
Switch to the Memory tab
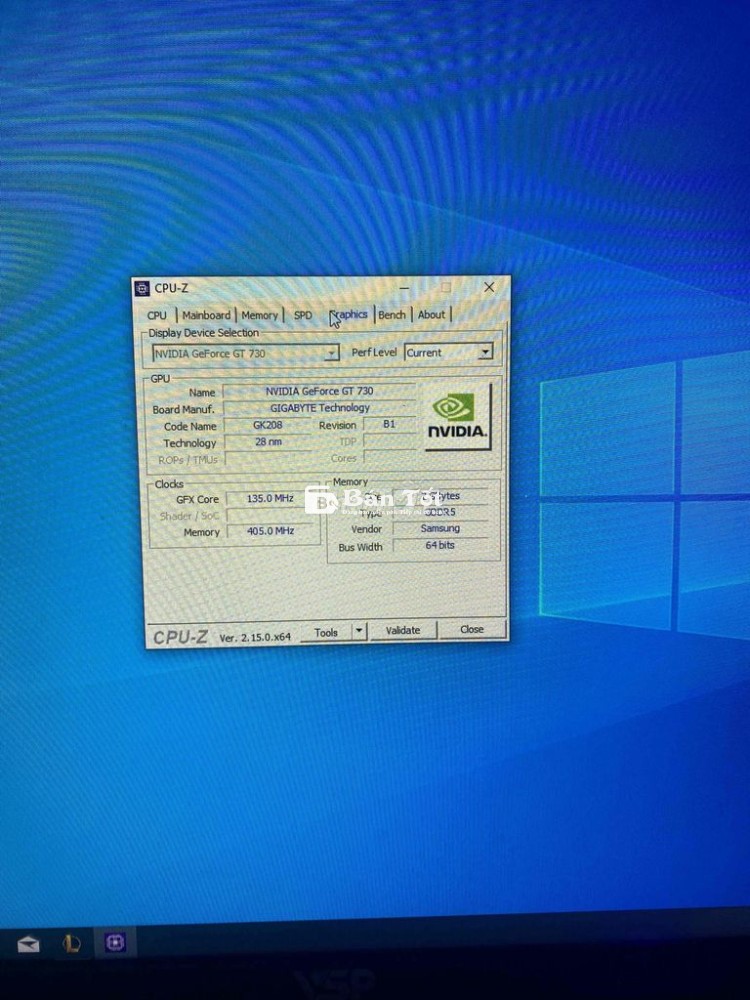[260, 315]
